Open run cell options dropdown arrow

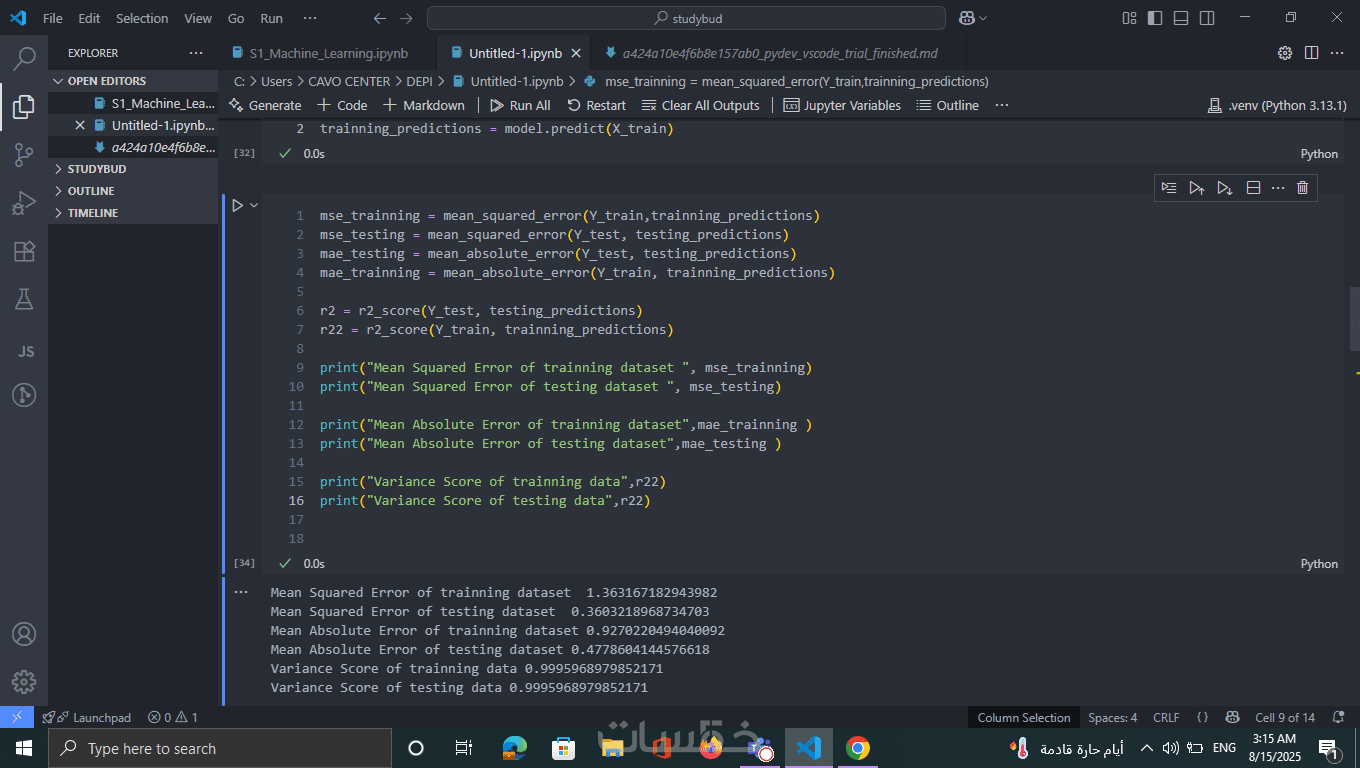[254, 205]
